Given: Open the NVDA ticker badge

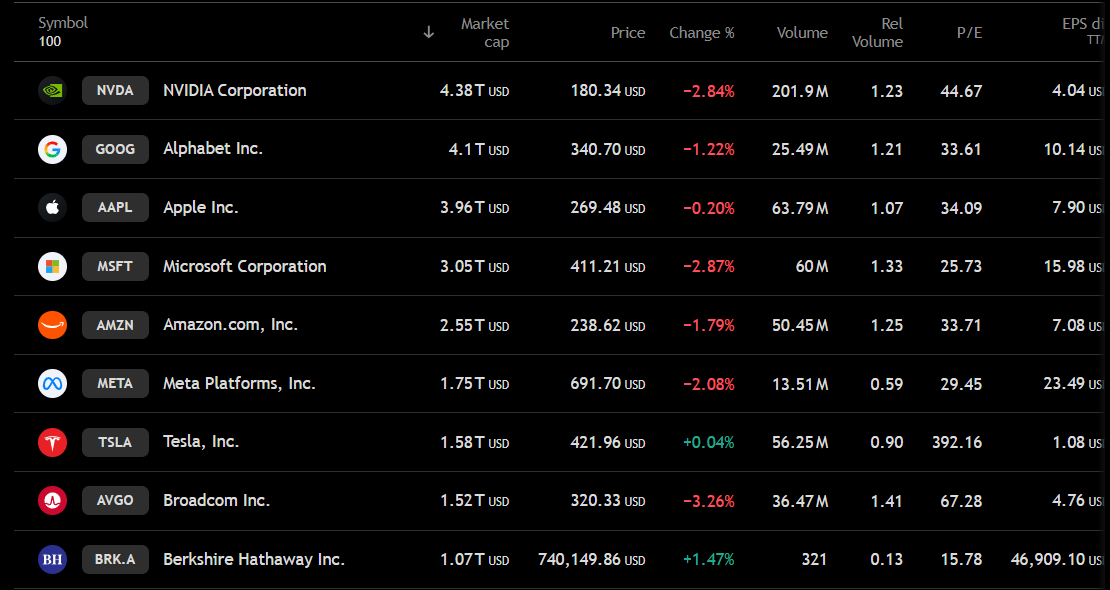Looking at the screenshot, I should 115,91.
